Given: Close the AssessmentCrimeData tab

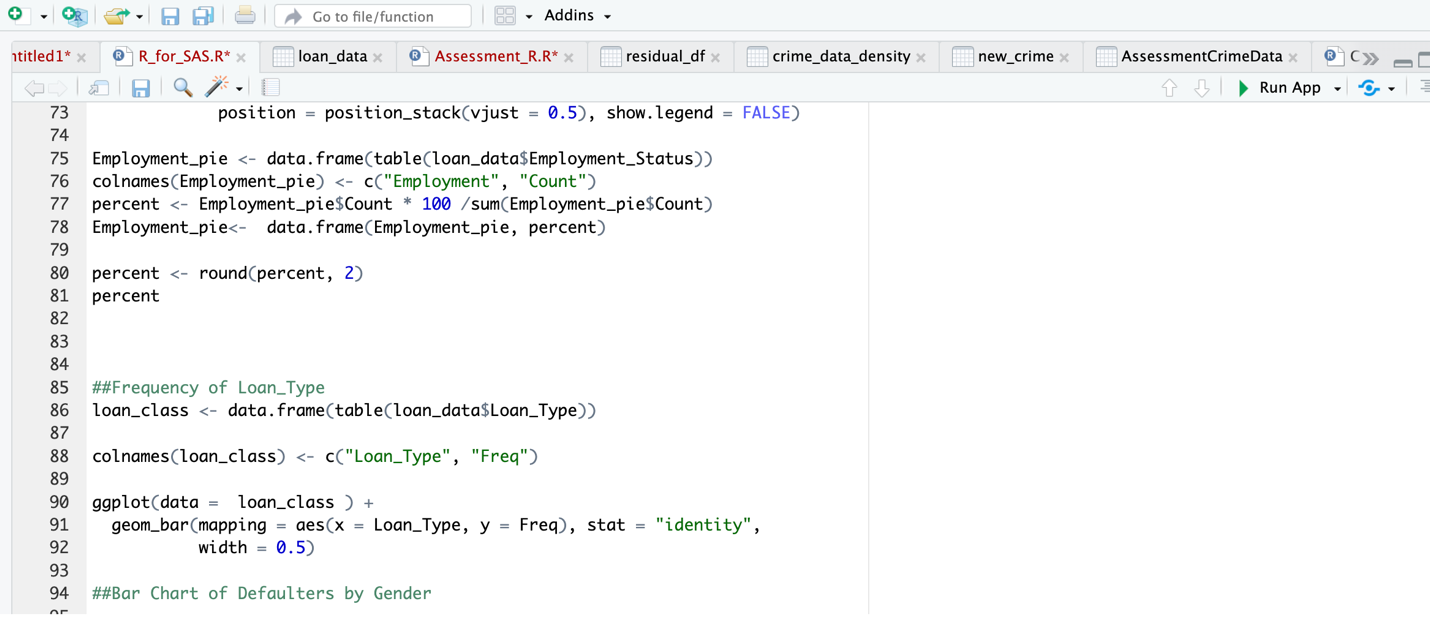Looking at the screenshot, I should pos(1293,58).
